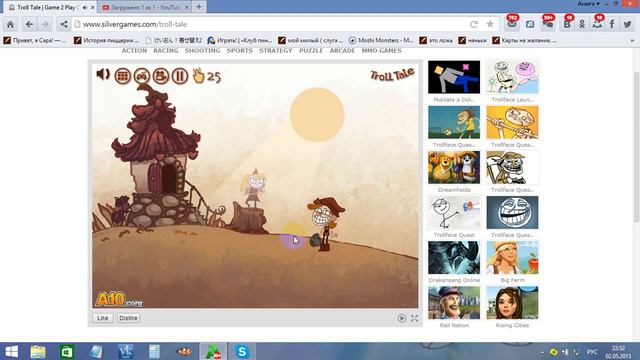Go forward in browser history

pos(45,24)
